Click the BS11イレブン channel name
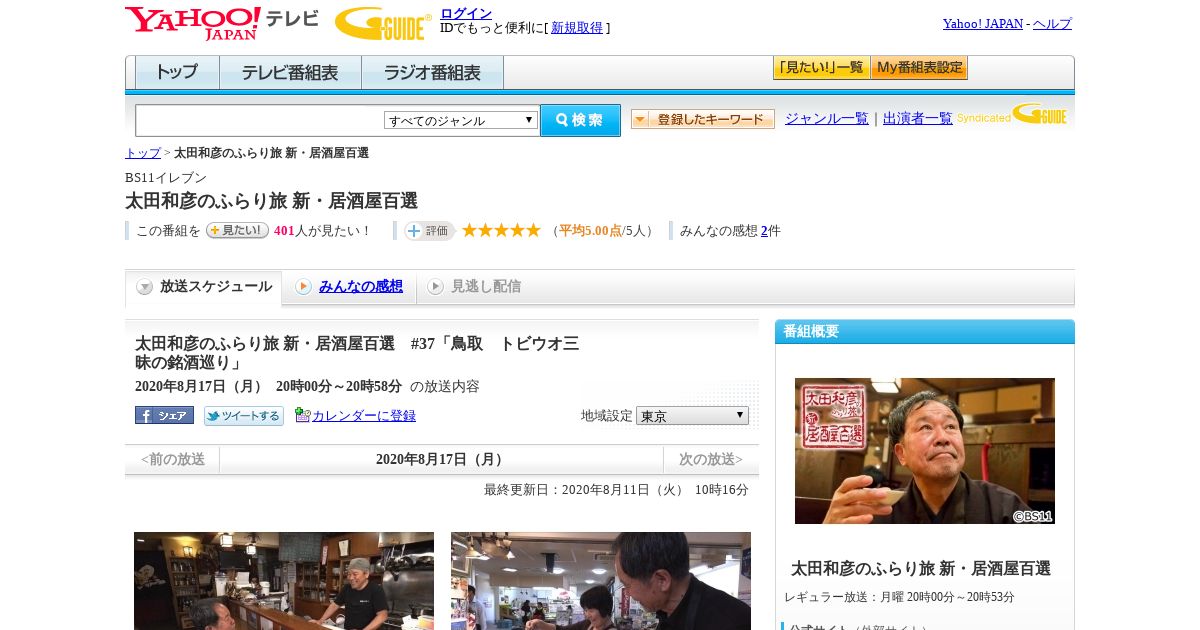 [x=166, y=178]
